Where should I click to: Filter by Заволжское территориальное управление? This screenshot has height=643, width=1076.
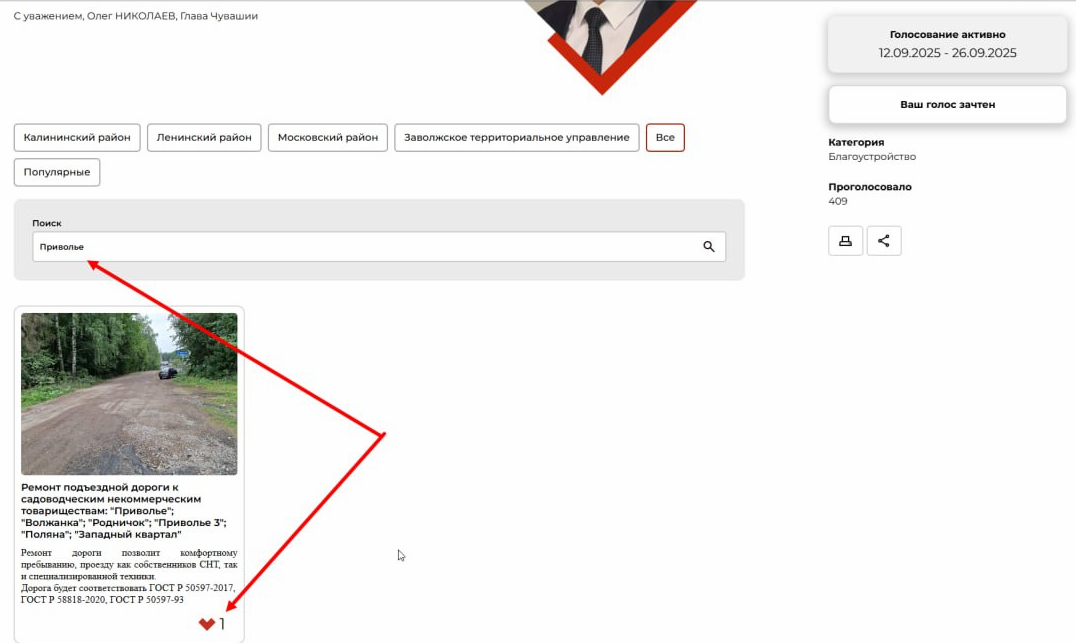click(x=516, y=137)
